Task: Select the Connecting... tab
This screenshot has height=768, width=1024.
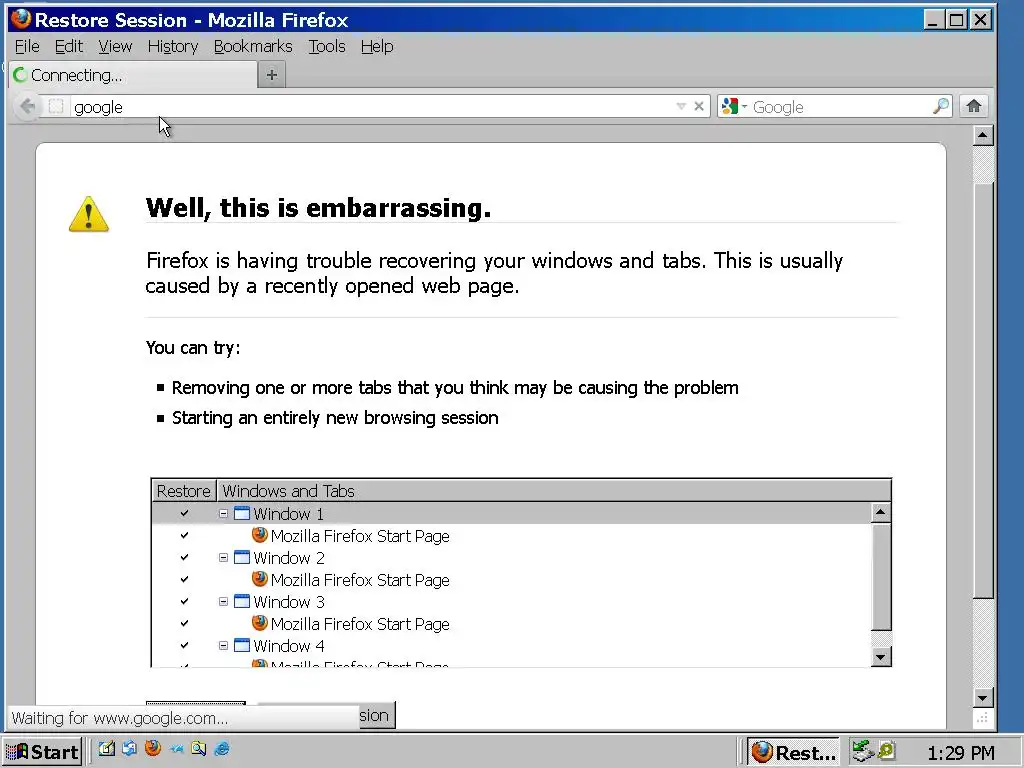Action: [133, 75]
